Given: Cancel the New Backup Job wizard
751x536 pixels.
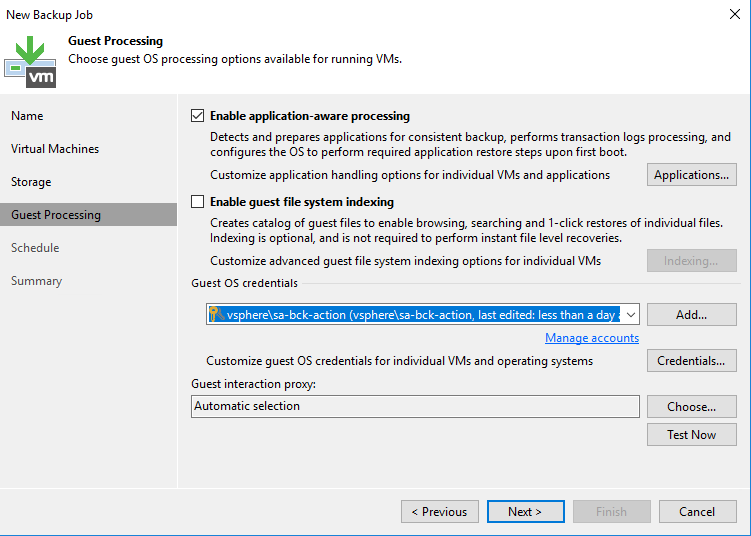Looking at the screenshot, I should (697, 512).
